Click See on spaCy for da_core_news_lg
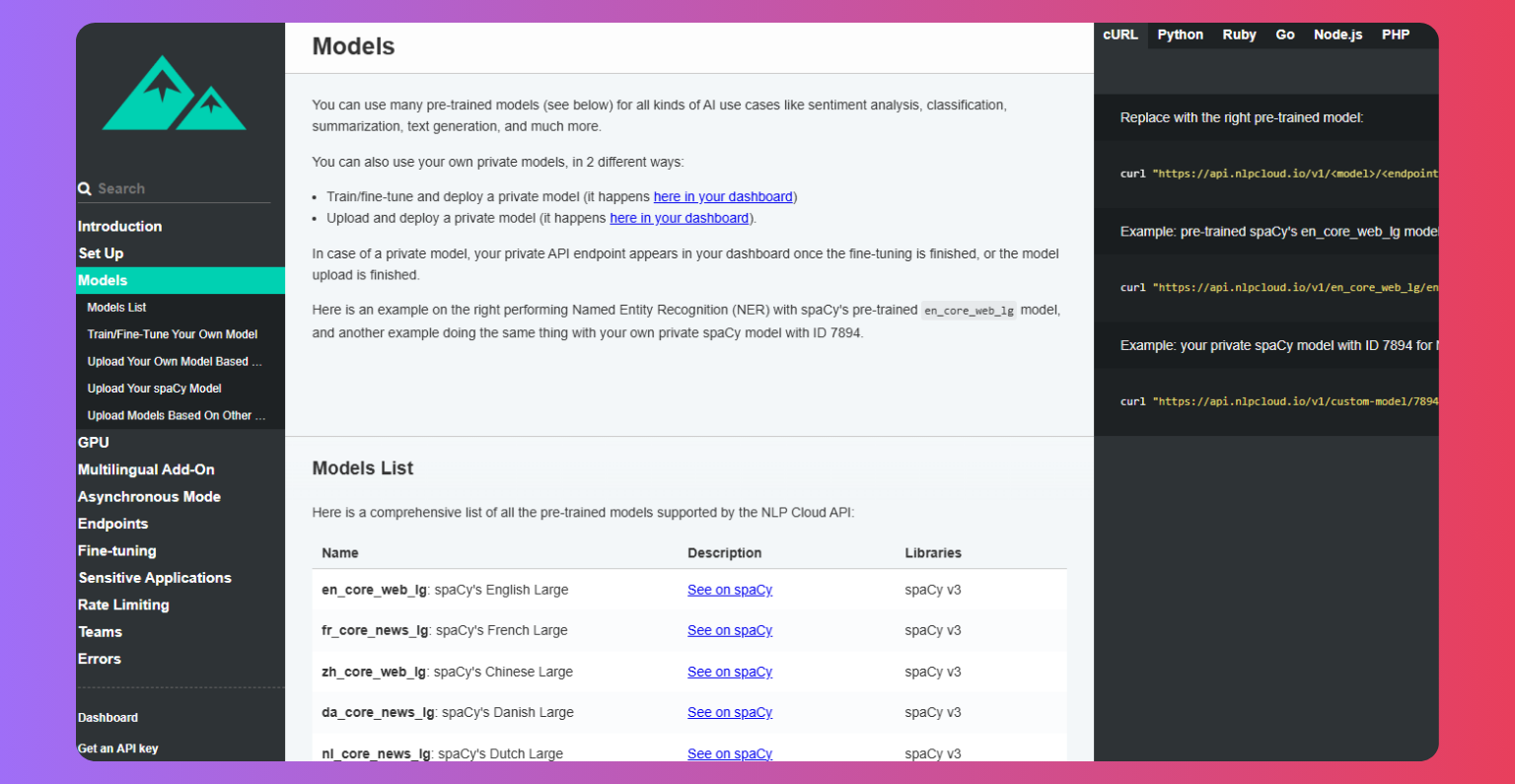The image size is (1515, 784). point(730,712)
